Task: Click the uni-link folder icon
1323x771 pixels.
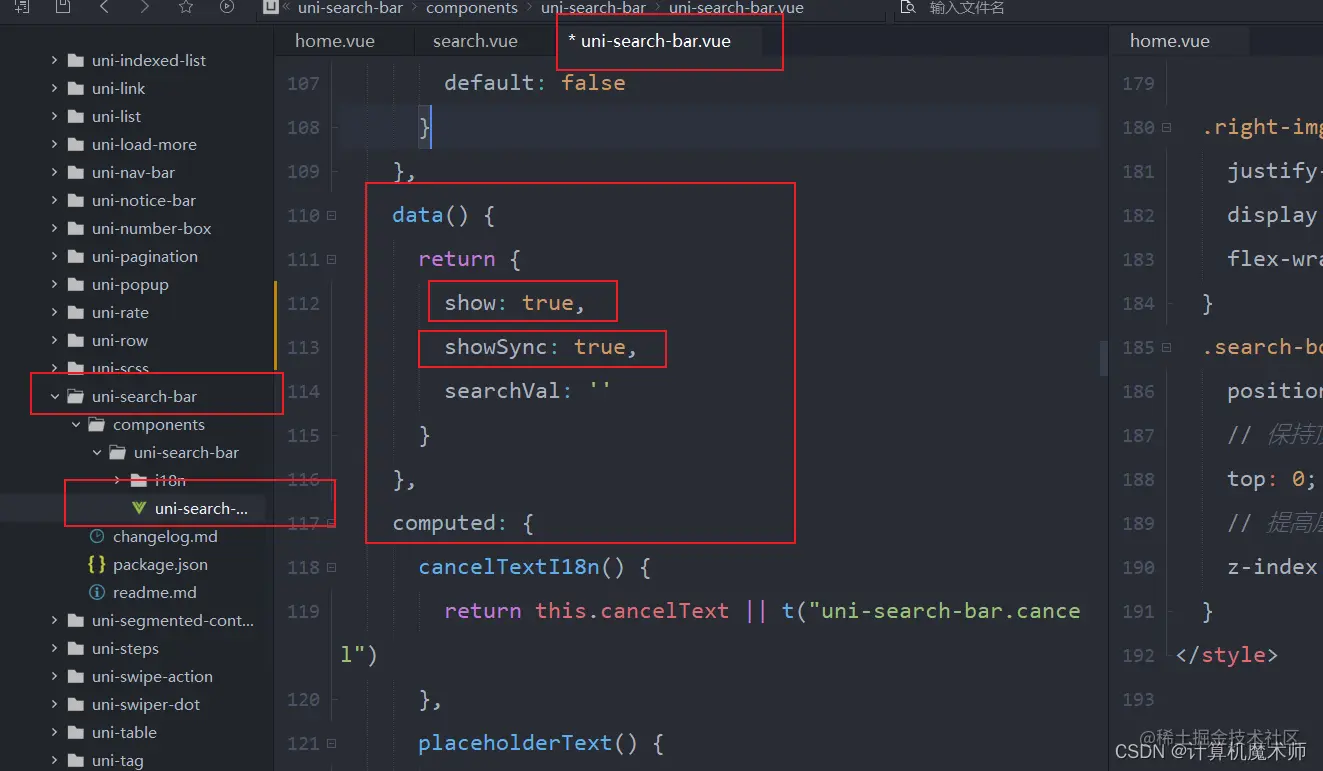Action: tap(75, 88)
